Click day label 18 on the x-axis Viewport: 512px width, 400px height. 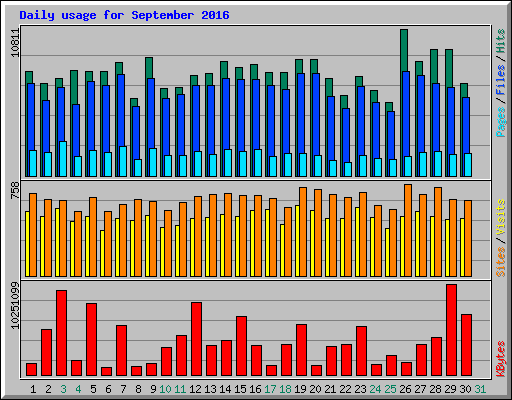point(285,389)
